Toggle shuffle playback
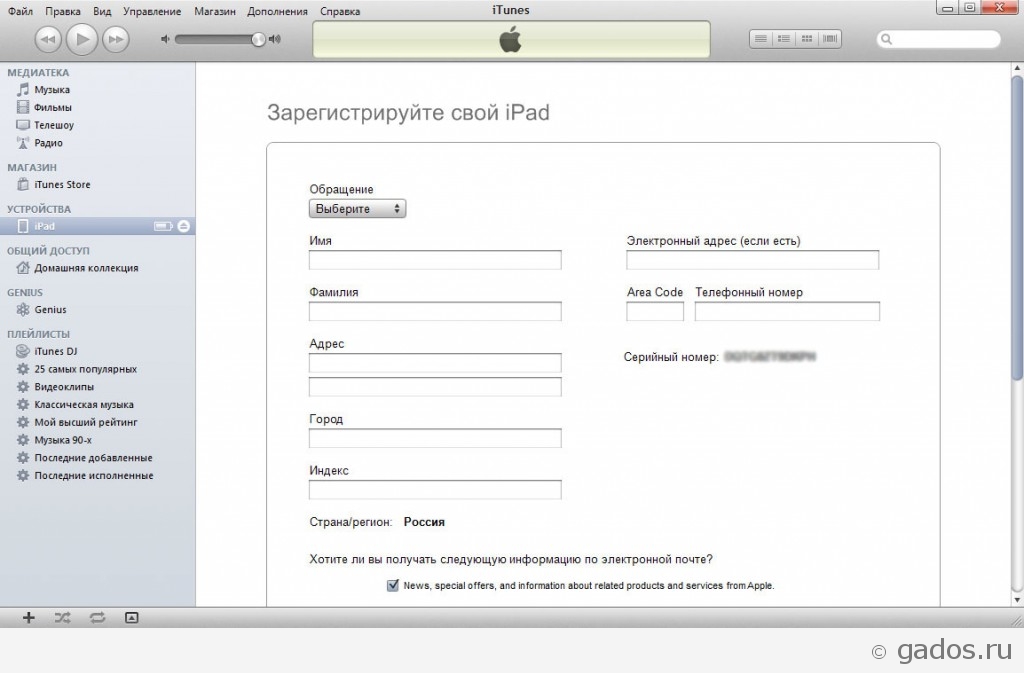The image size is (1024, 673). (x=63, y=618)
